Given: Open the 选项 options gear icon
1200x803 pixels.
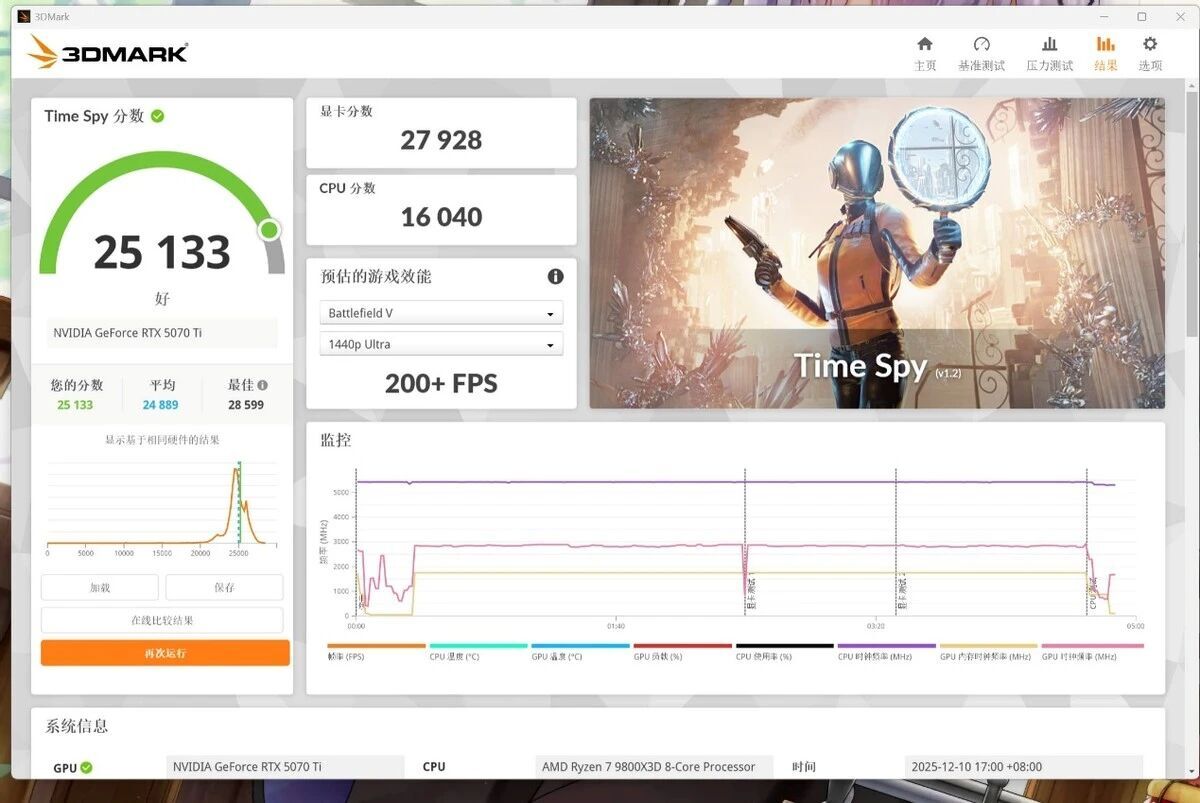Looking at the screenshot, I should [x=1150, y=44].
